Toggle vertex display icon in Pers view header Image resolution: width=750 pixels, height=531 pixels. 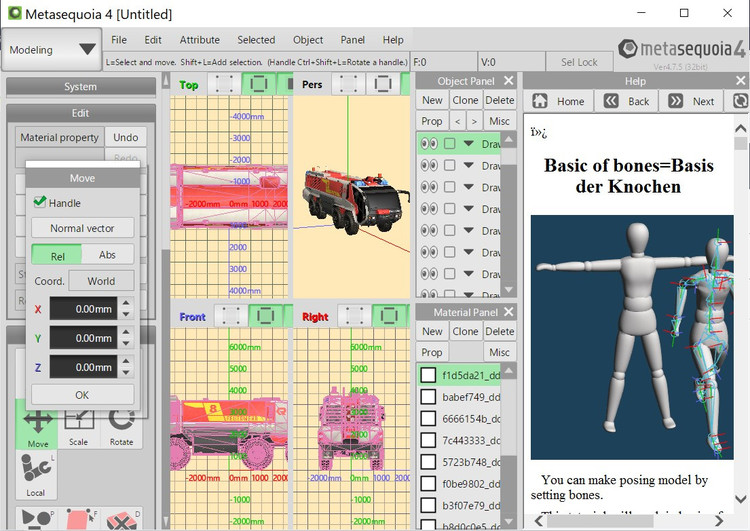(348, 84)
